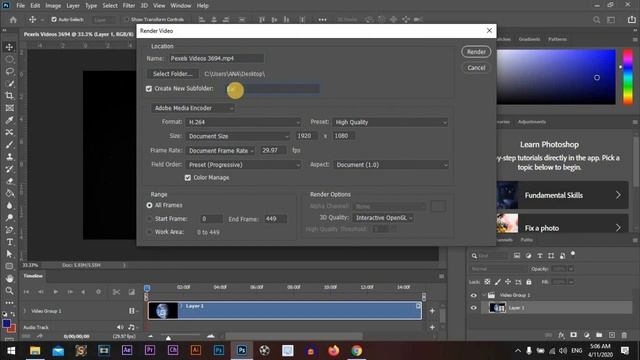Select the All Frames radio button
The width and height of the screenshot is (640, 360).
click(x=149, y=205)
